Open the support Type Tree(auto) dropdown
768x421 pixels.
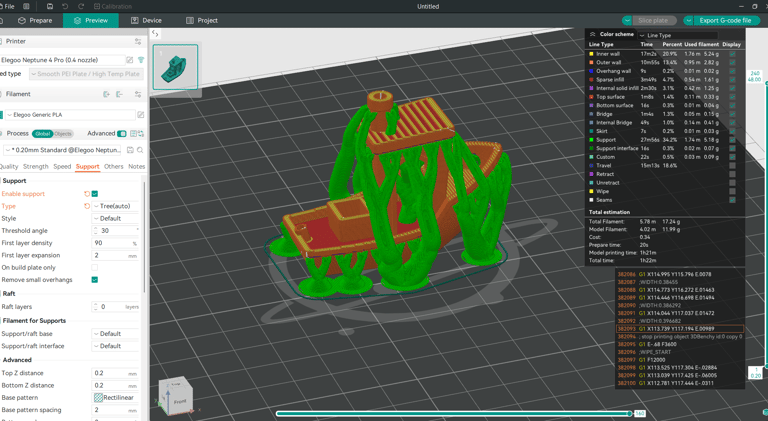pos(116,206)
